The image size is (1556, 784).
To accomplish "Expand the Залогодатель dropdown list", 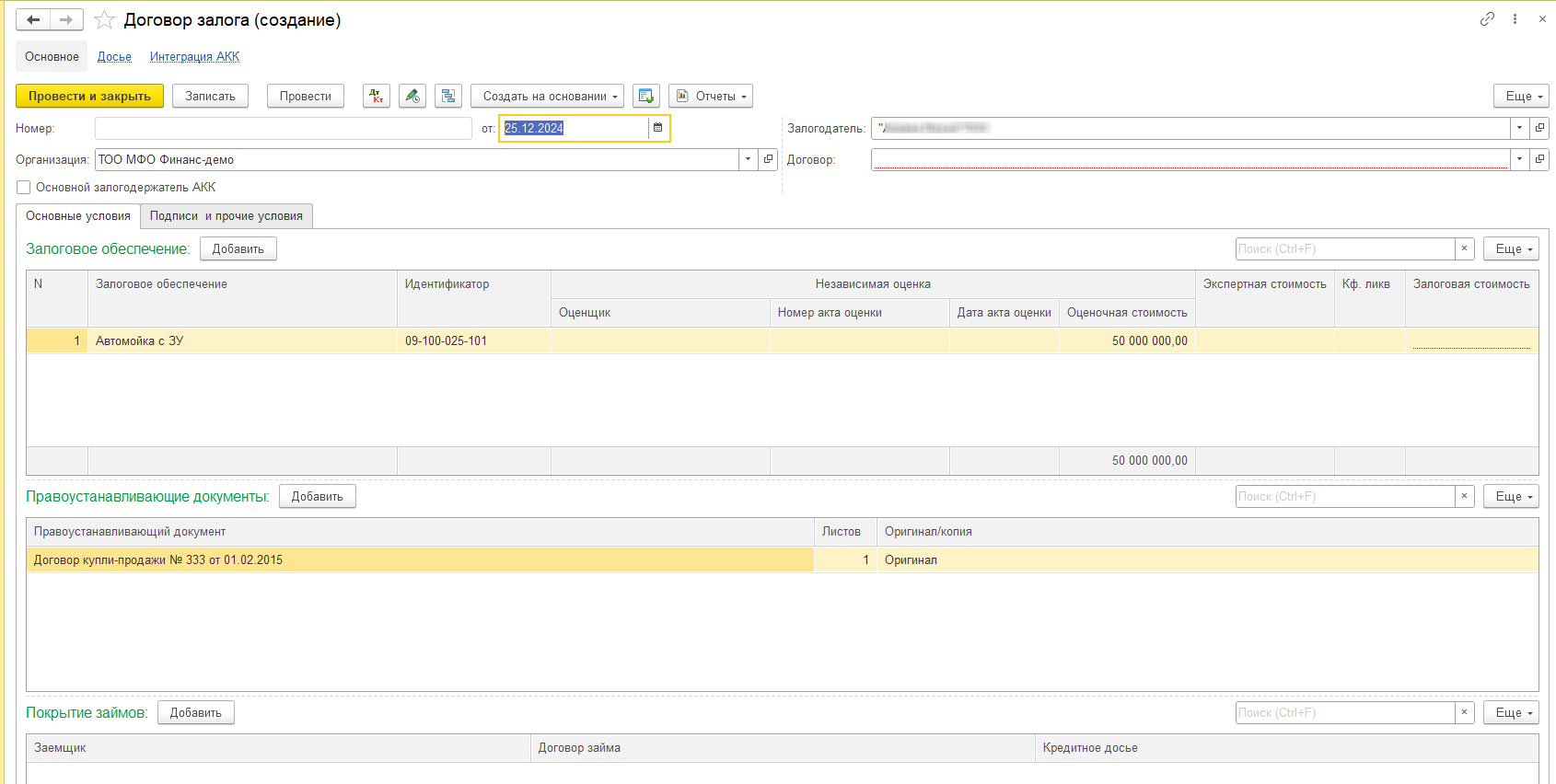I will 1519,128.
